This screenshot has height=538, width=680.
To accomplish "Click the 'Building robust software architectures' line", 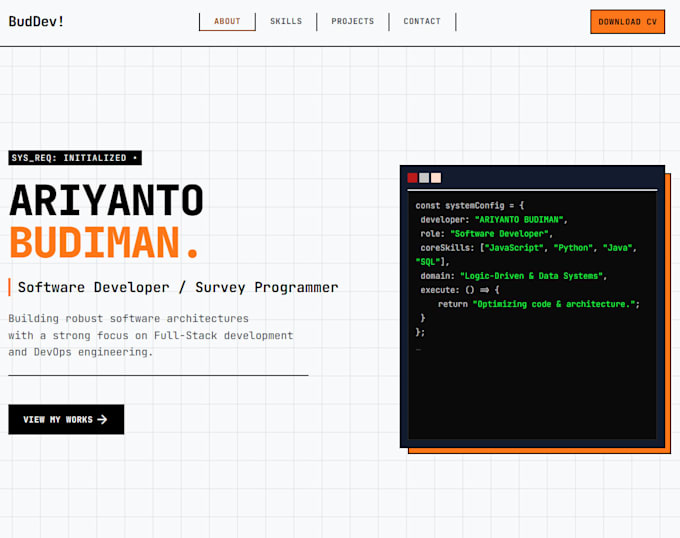I will pos(128,319).
